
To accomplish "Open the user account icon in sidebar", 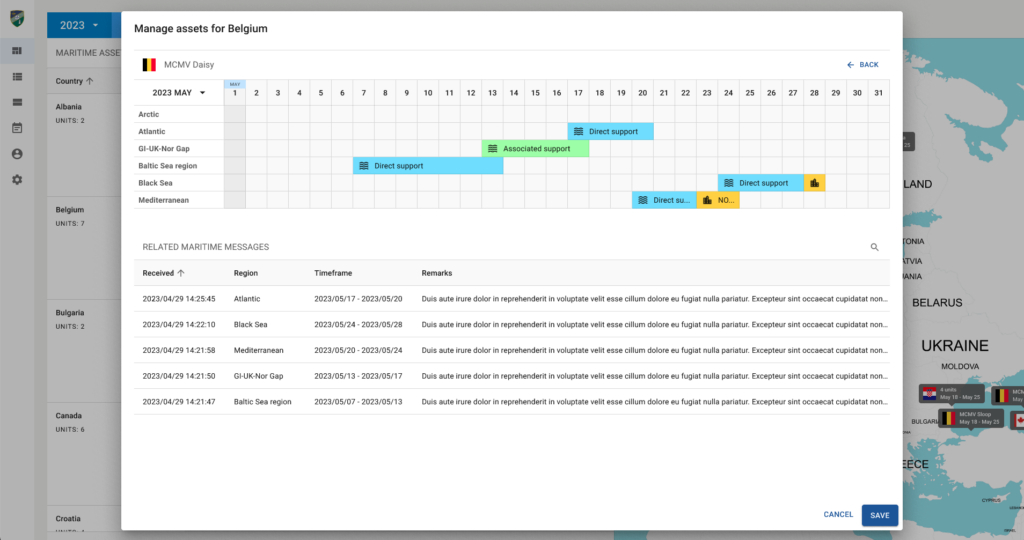I will 17,154.
